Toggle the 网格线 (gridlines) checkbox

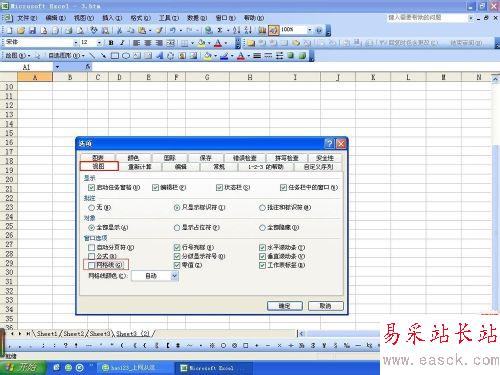click(x=91, y=265)
